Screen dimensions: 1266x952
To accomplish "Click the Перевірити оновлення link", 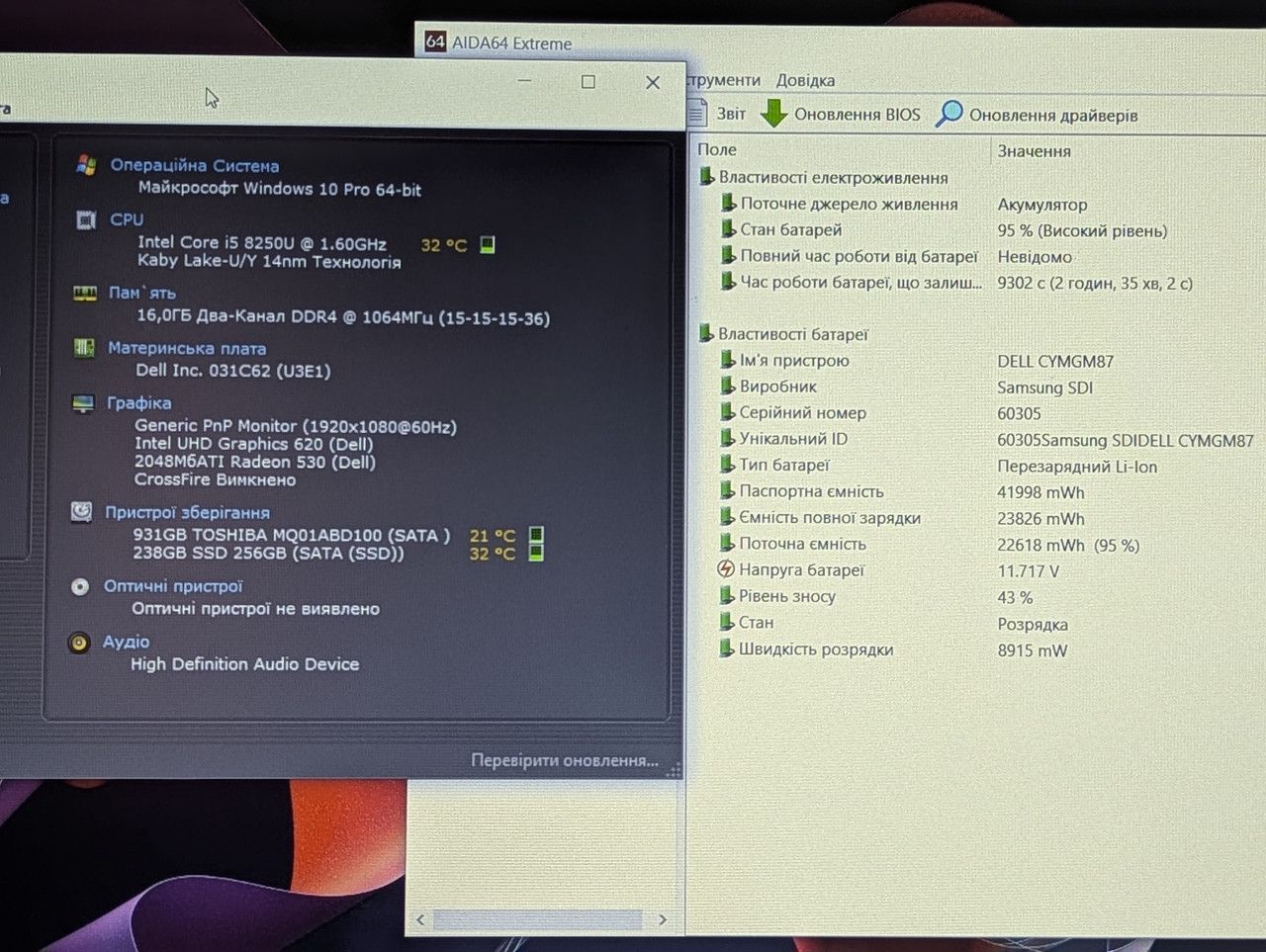I will pyautogui.click(x=565, y=760).
